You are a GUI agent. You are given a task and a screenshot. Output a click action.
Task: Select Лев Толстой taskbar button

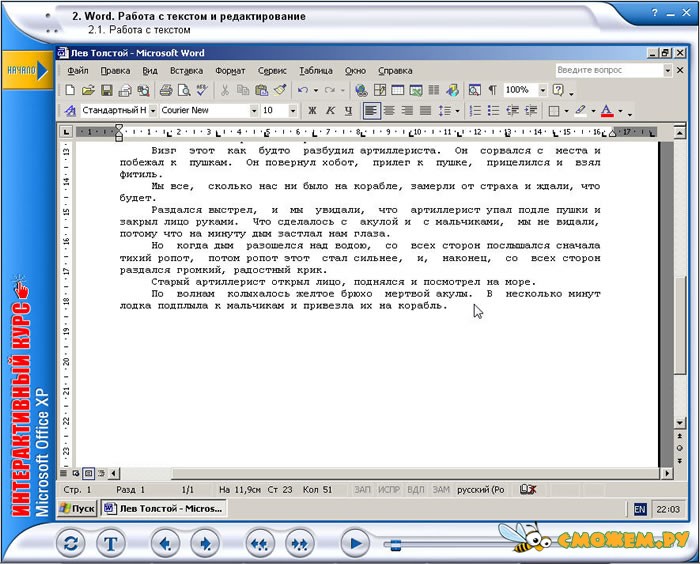tap(163, 509)
